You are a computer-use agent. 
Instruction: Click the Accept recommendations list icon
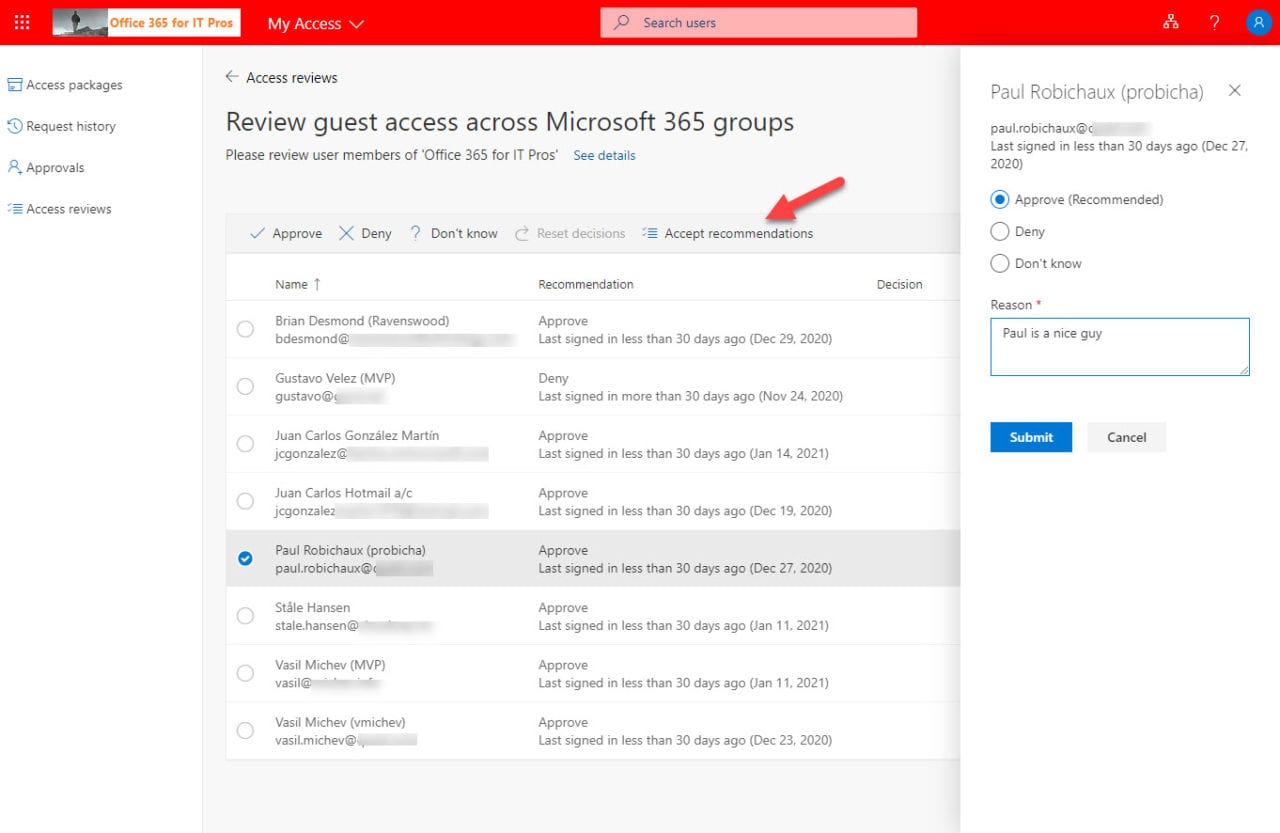pos(650,233)
